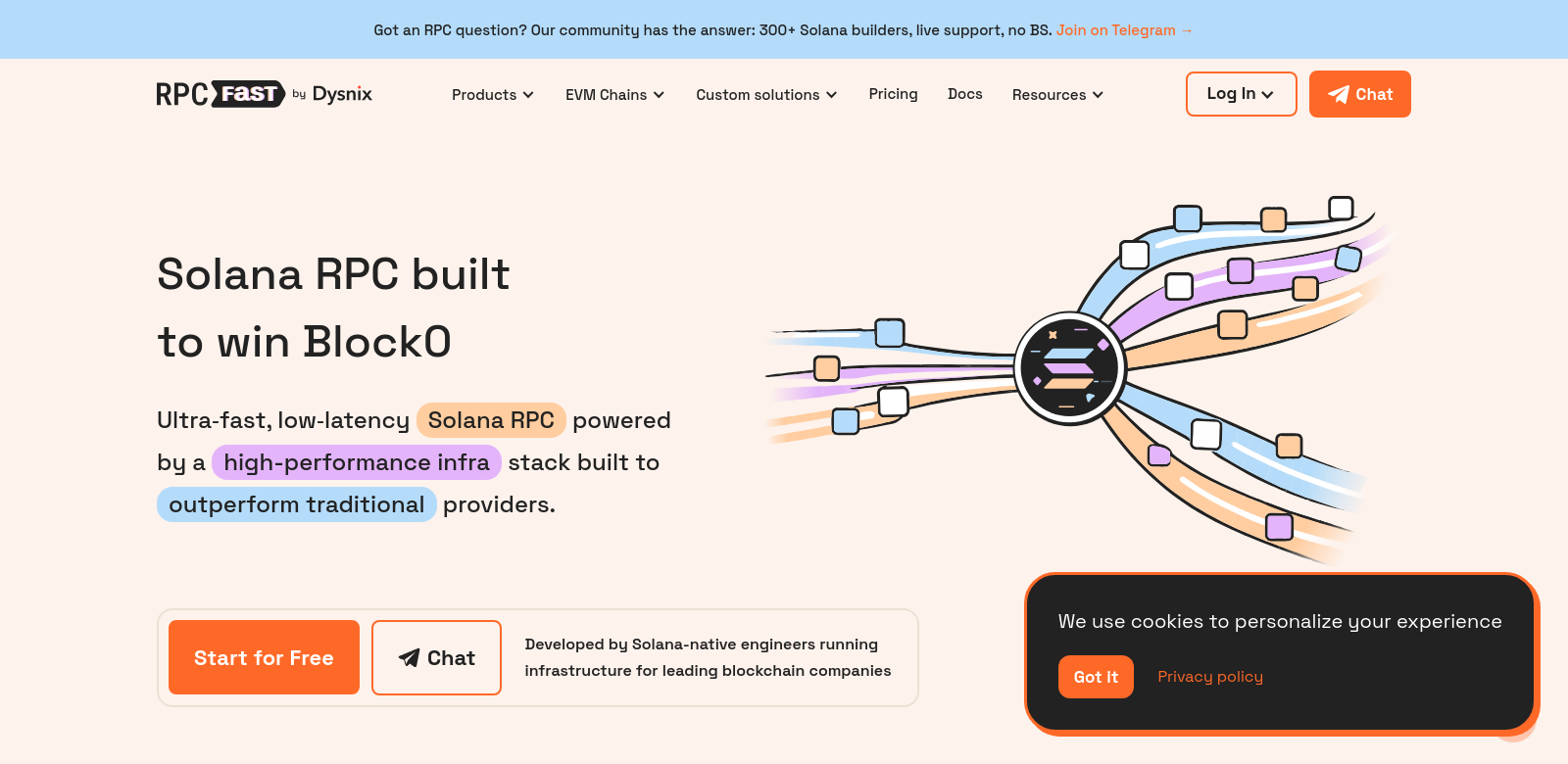
Task: Open the Pricing page
Action: (x=893, y=94)
